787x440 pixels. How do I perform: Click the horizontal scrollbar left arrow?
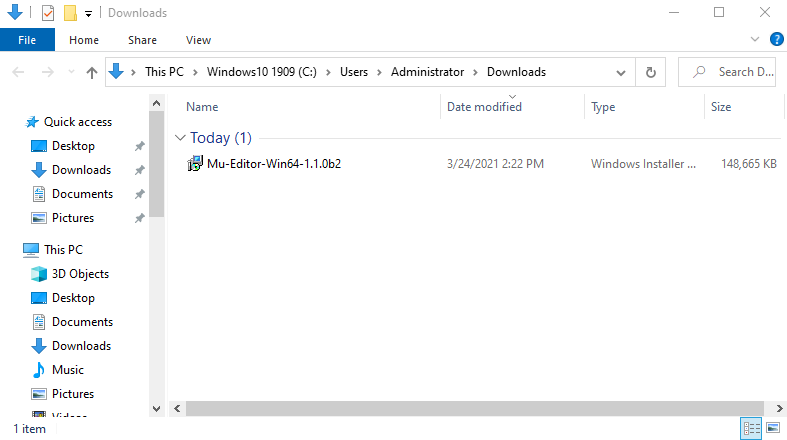coord(177,408)
